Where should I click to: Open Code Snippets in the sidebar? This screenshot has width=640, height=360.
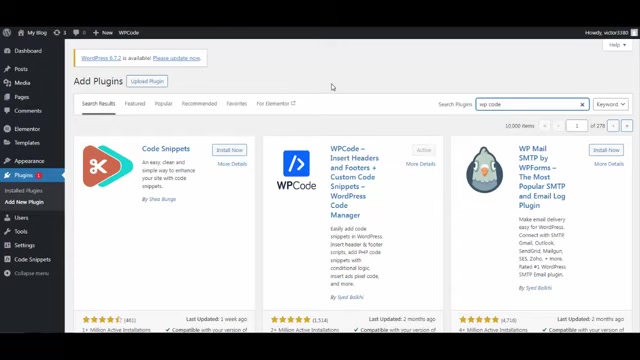[32, 260]
